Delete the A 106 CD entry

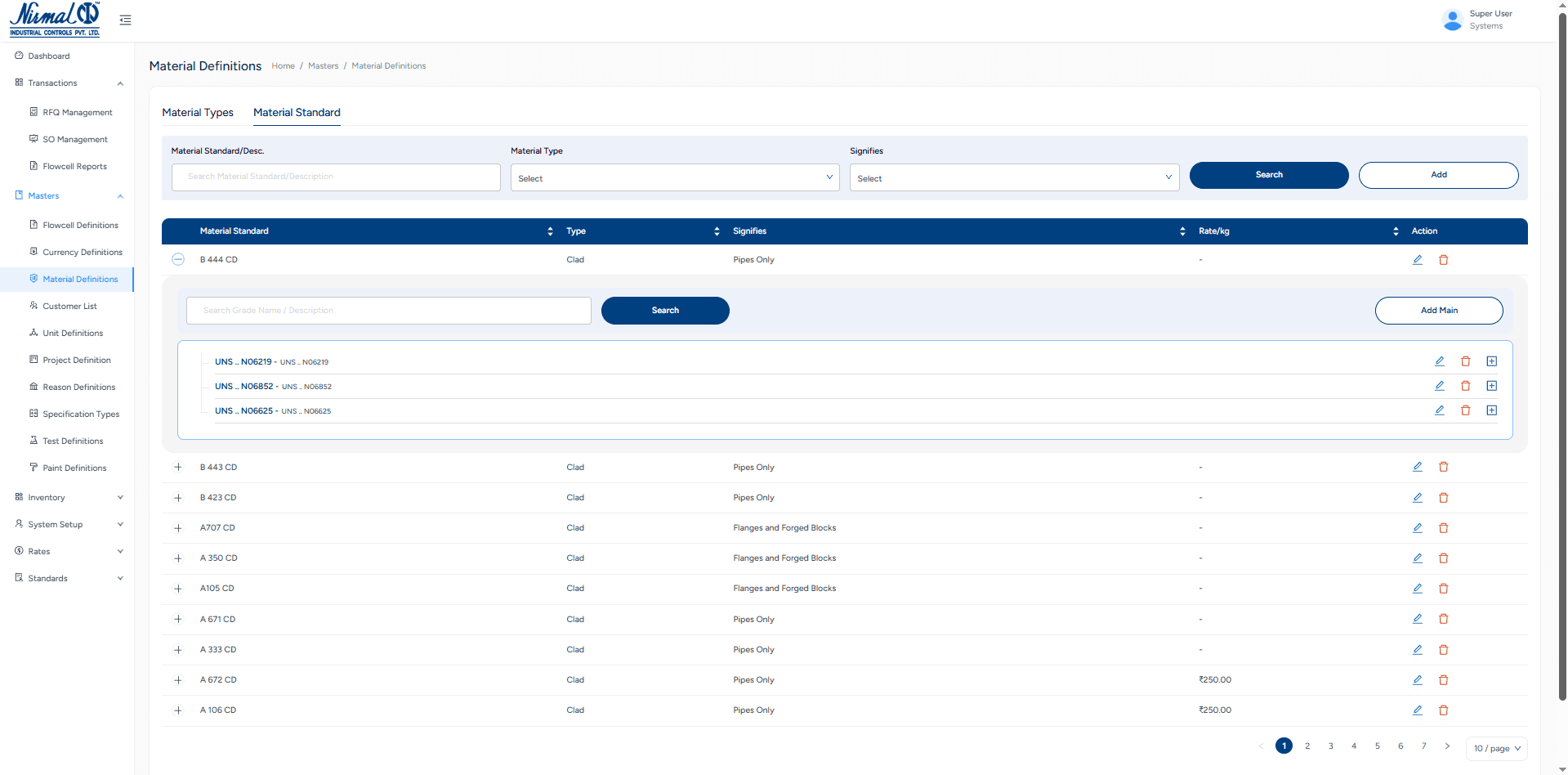coord(1444,710)
